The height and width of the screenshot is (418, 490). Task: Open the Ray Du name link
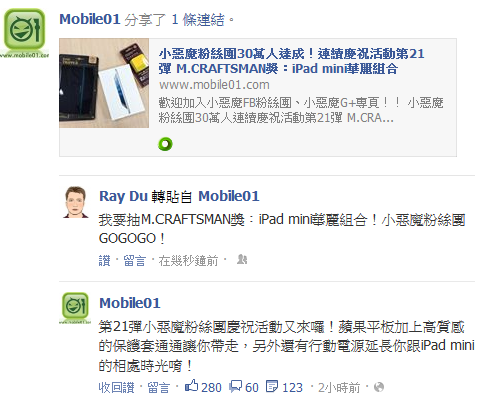click(123, 196)
